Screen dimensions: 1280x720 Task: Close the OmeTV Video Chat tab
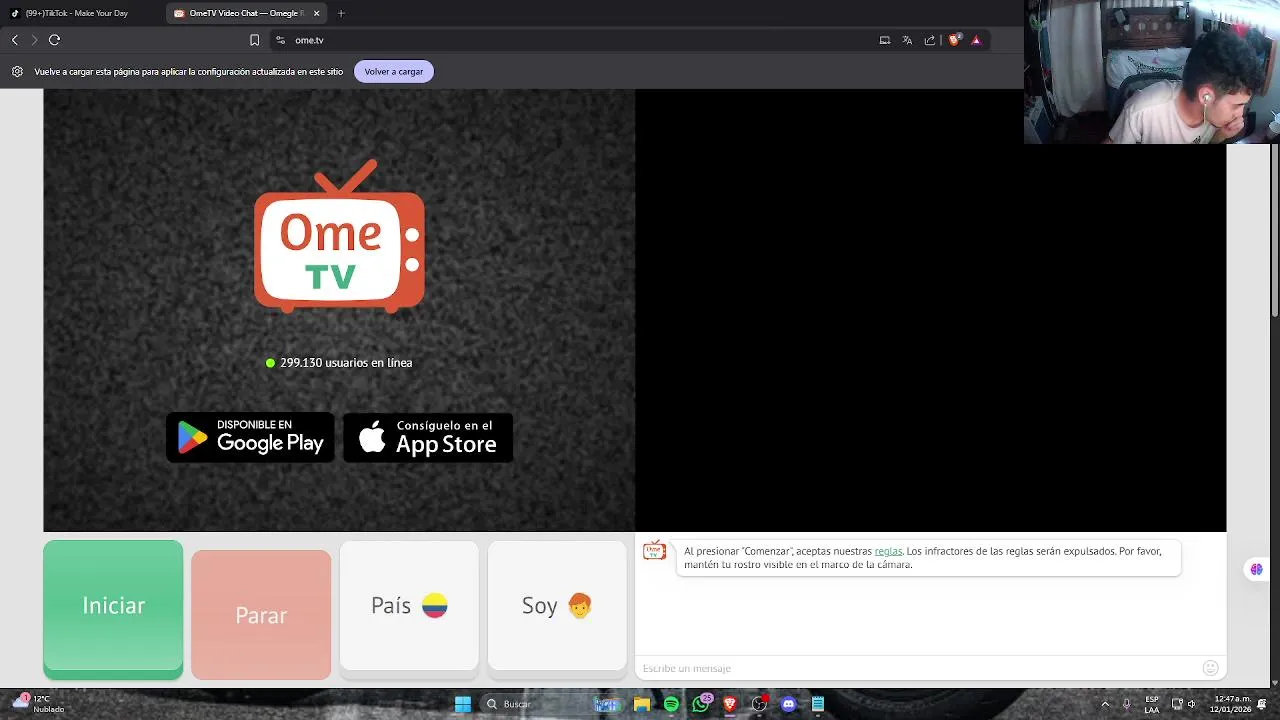(317, 13)
